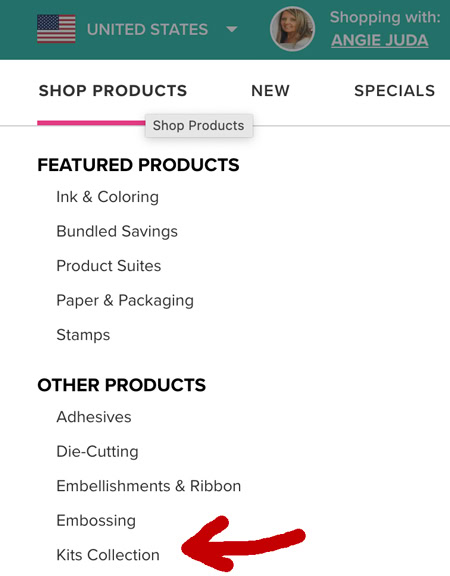Select Embellishments & Ribbon
Viewport: 450px width, 576px height.
tap(149, 486)
